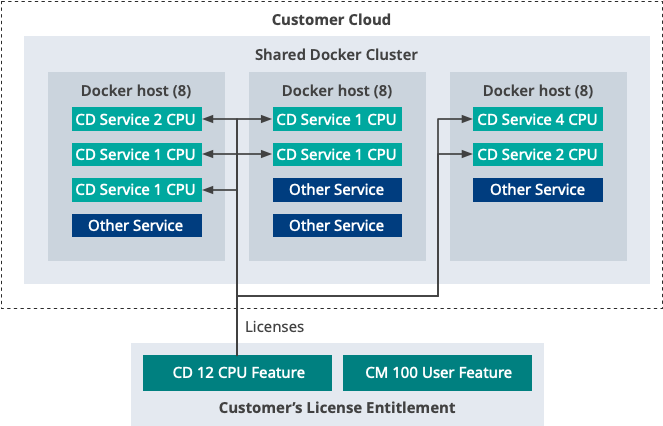This screenshot has width=663, height=426.
Task: Click Other Service in the left Docker host
Action: (x=136, y=225)
